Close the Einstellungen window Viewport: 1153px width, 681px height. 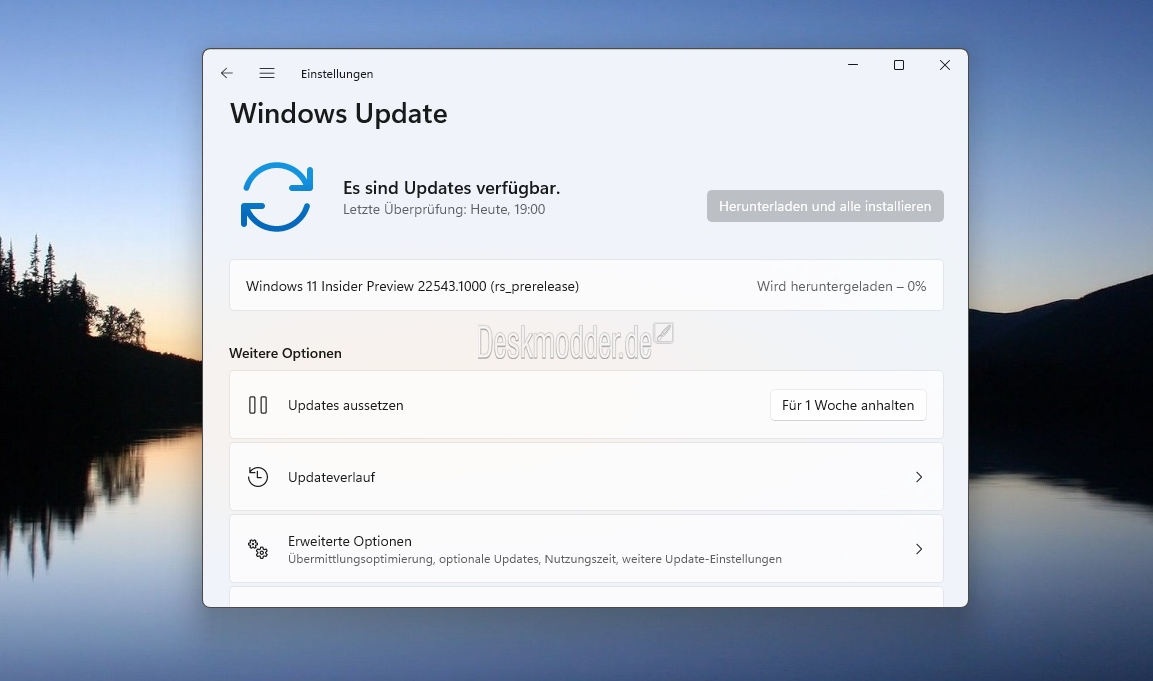click(945, 65)
